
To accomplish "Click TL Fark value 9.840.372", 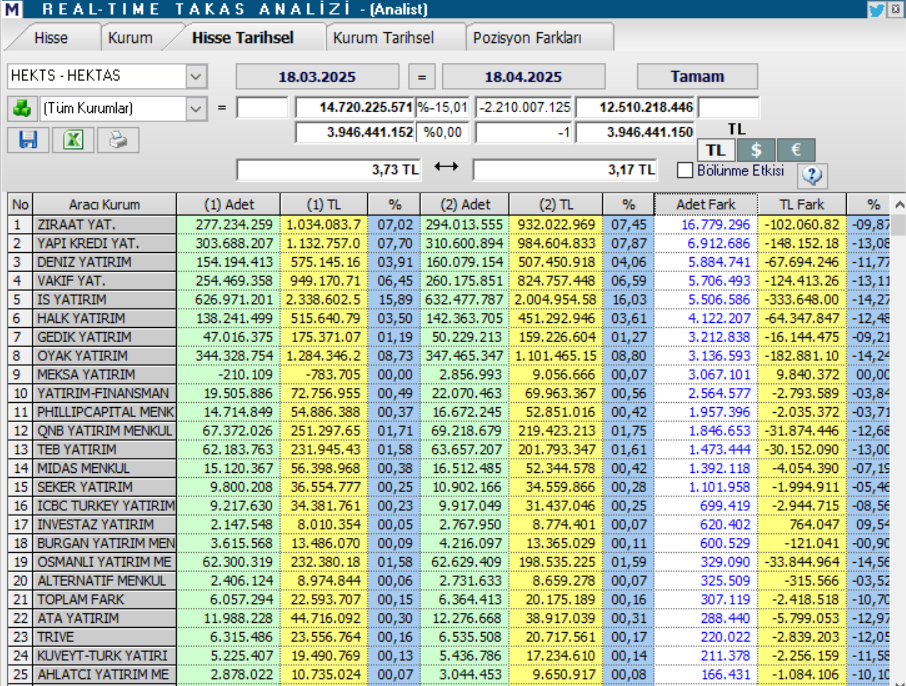I will 807,374.
